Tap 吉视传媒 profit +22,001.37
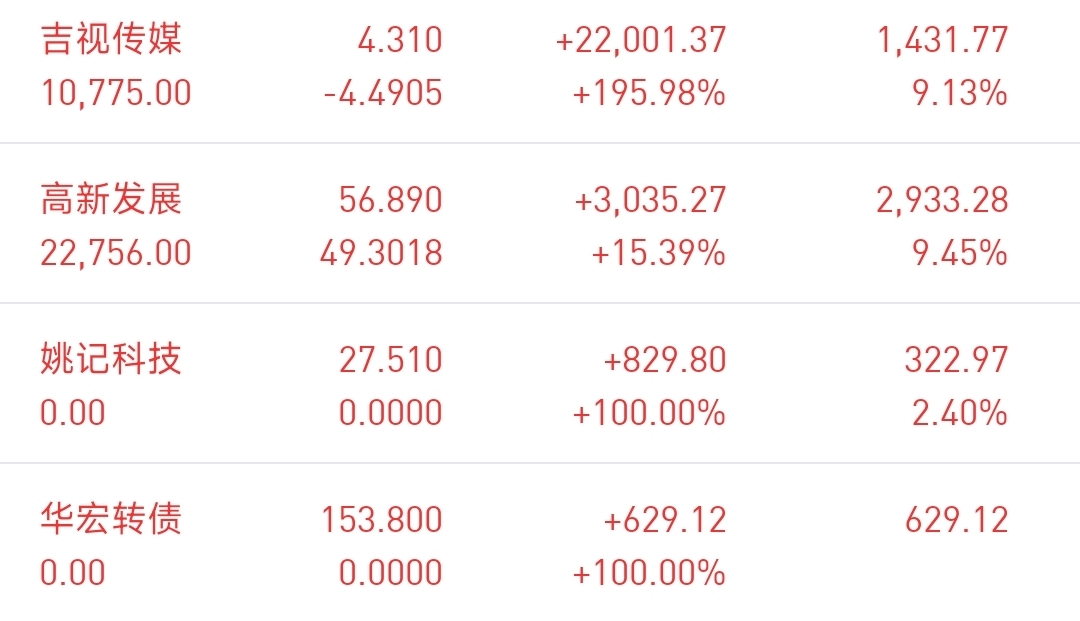 (x=641, y=40)
